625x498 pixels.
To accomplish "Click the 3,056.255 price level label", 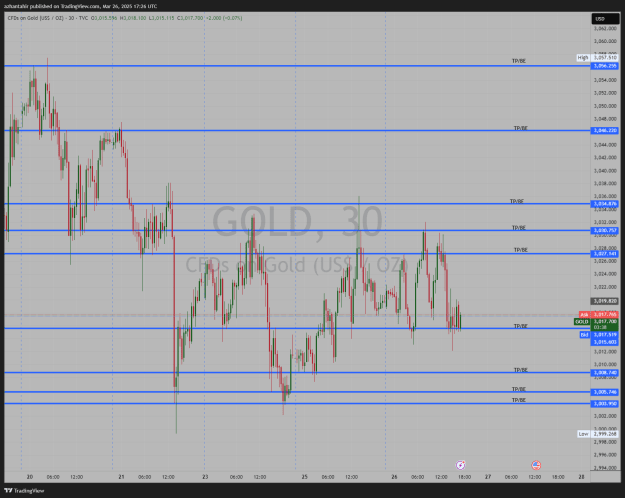I will click(605, 66).
